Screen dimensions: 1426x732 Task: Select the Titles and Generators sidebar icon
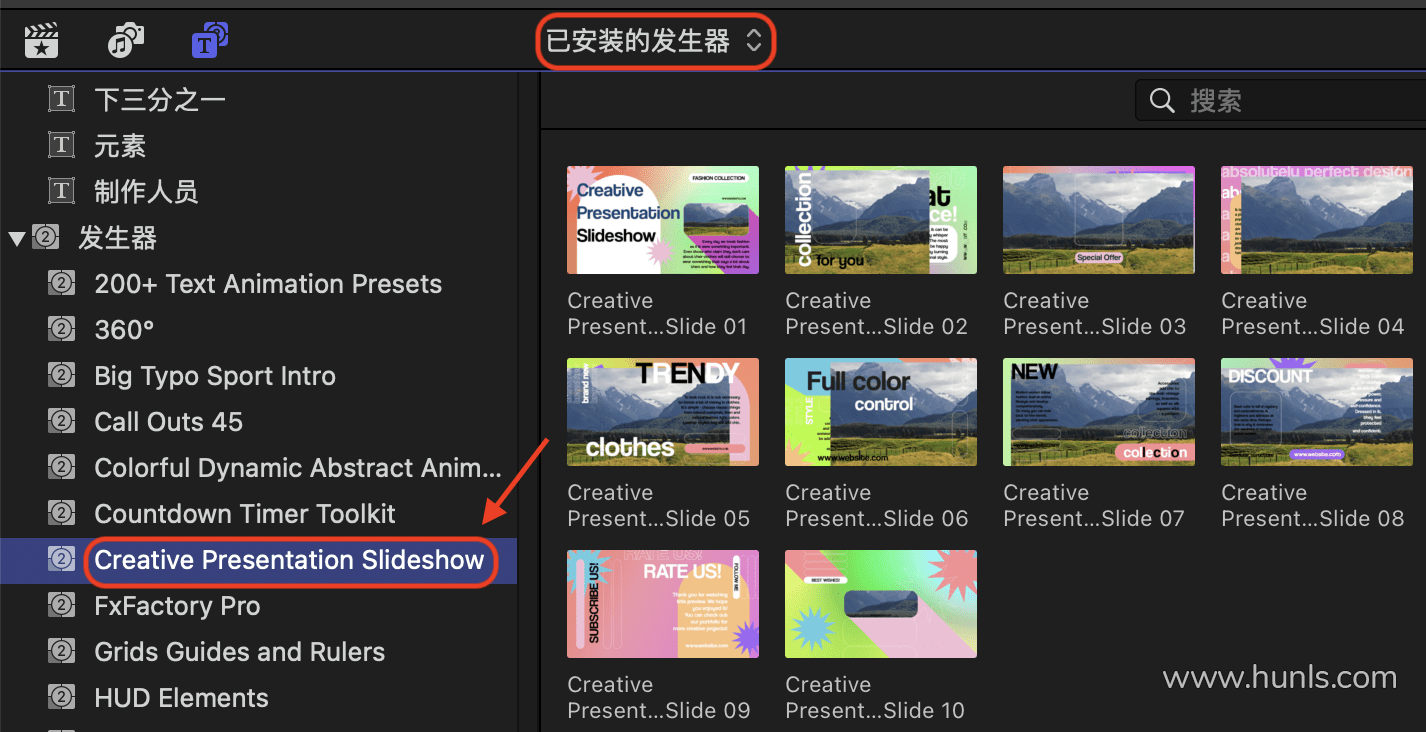coord(210,40)
